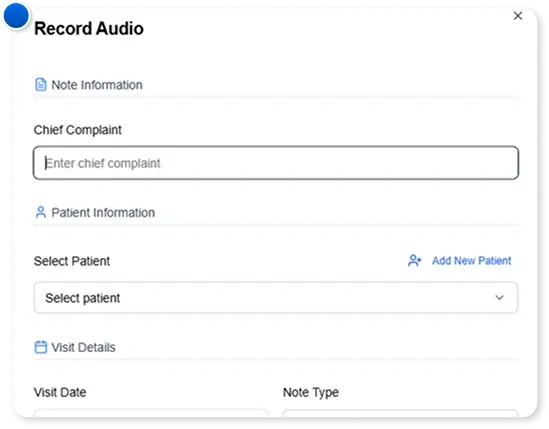Click the blue circle indicator
Screen dimensions: 549x429
16,15
